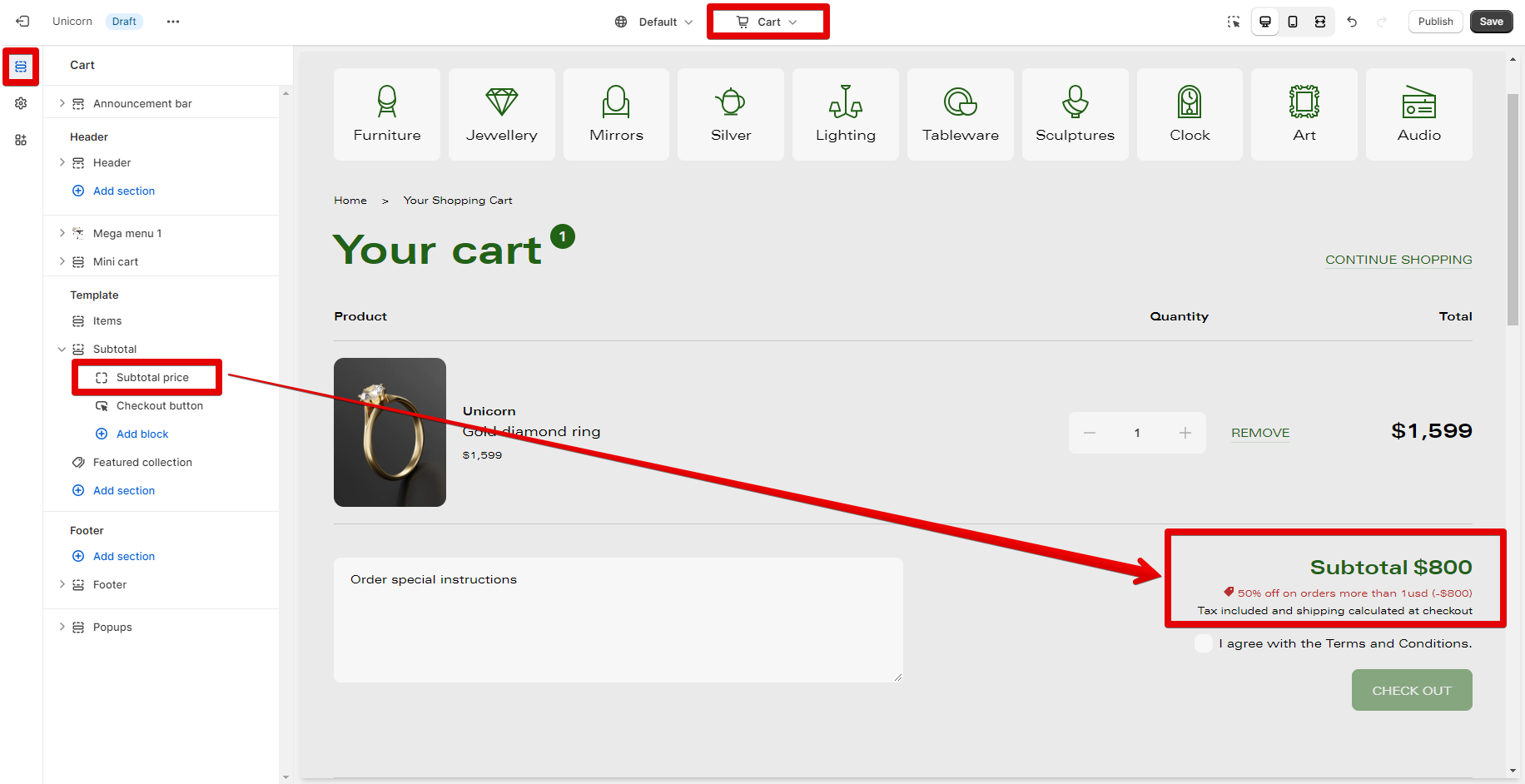Select the Subtotal price block
The image size is (1525, 784).
pos(152,378)
